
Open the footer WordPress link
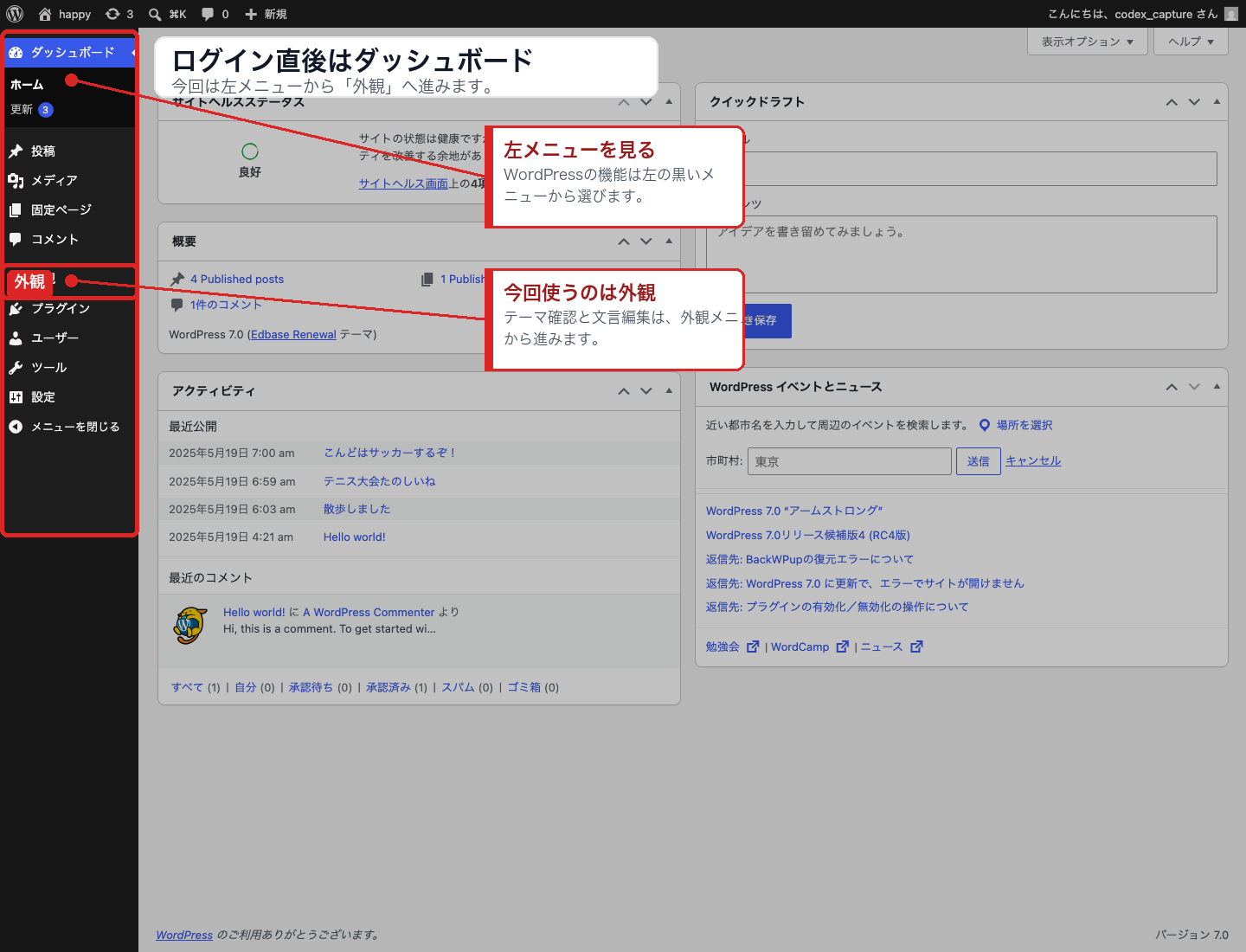click(184, 935)
